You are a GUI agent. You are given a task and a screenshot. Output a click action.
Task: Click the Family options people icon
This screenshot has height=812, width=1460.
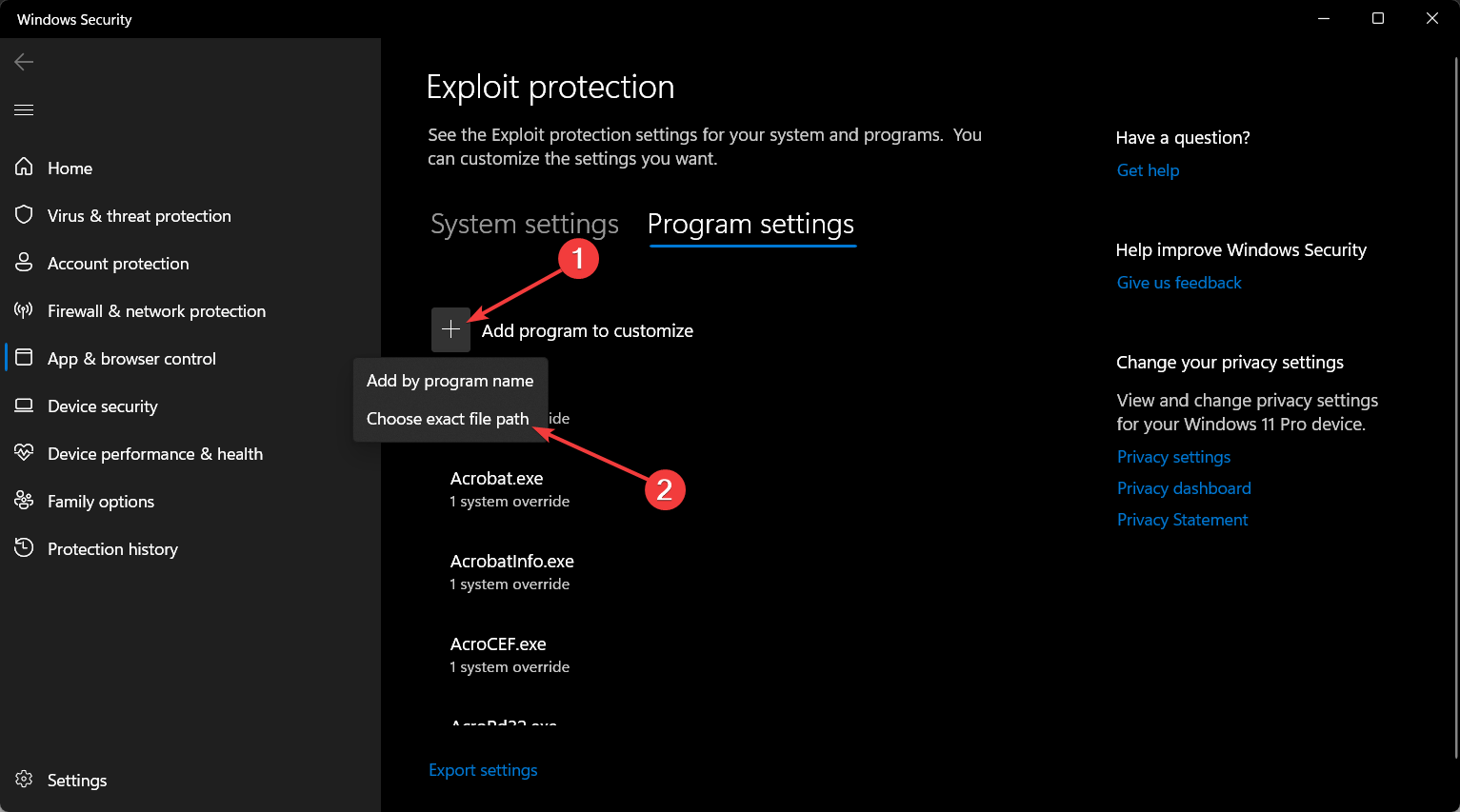(x=24, y=501)
